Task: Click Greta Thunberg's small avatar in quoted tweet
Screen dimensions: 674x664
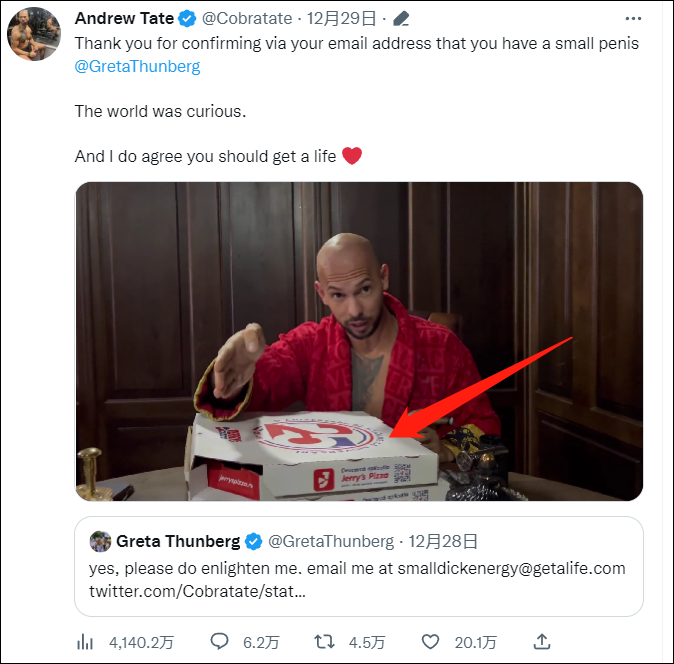Action: (100, 542)
